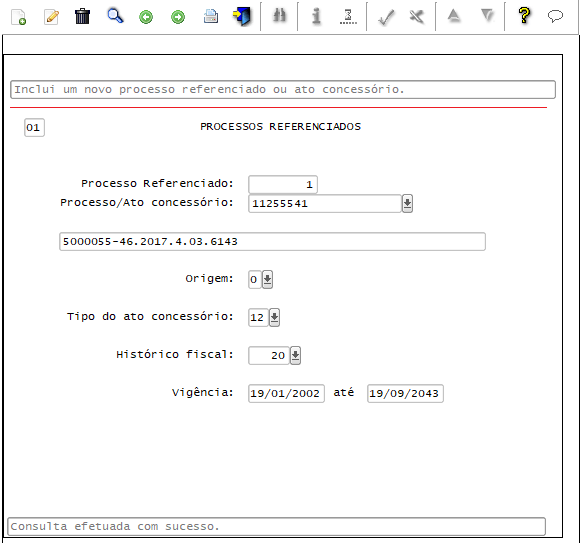Image resolution: width=584 pixels, height=545 pixels.
Task: Click the 'Vigência:' label
Action: [203, 393]
